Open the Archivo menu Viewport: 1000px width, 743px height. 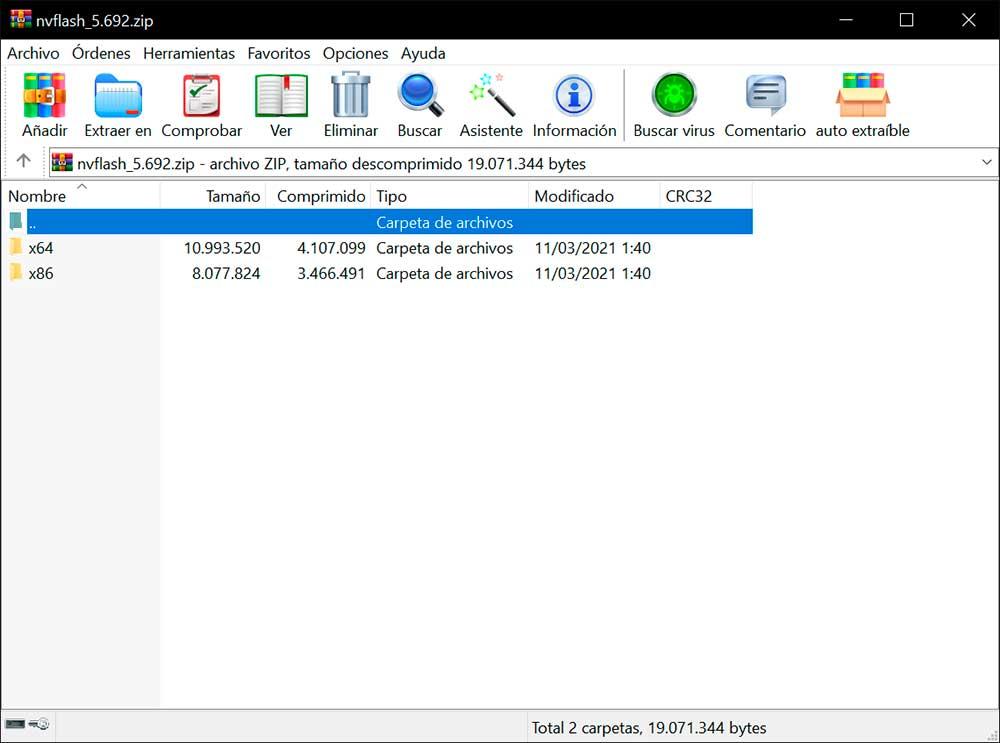pos(33,53)
